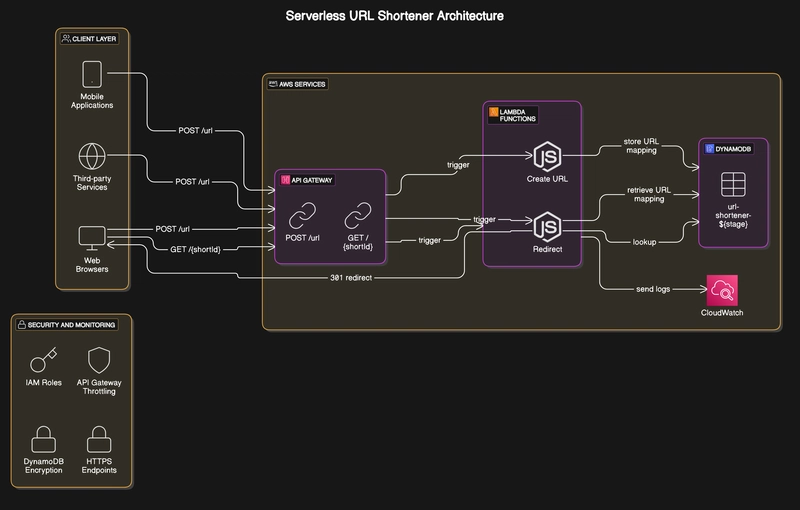Click the CloudWatch icon
The height and width of the screenshot is (510, 800).
pyautogui.click(x=722, y=290)
